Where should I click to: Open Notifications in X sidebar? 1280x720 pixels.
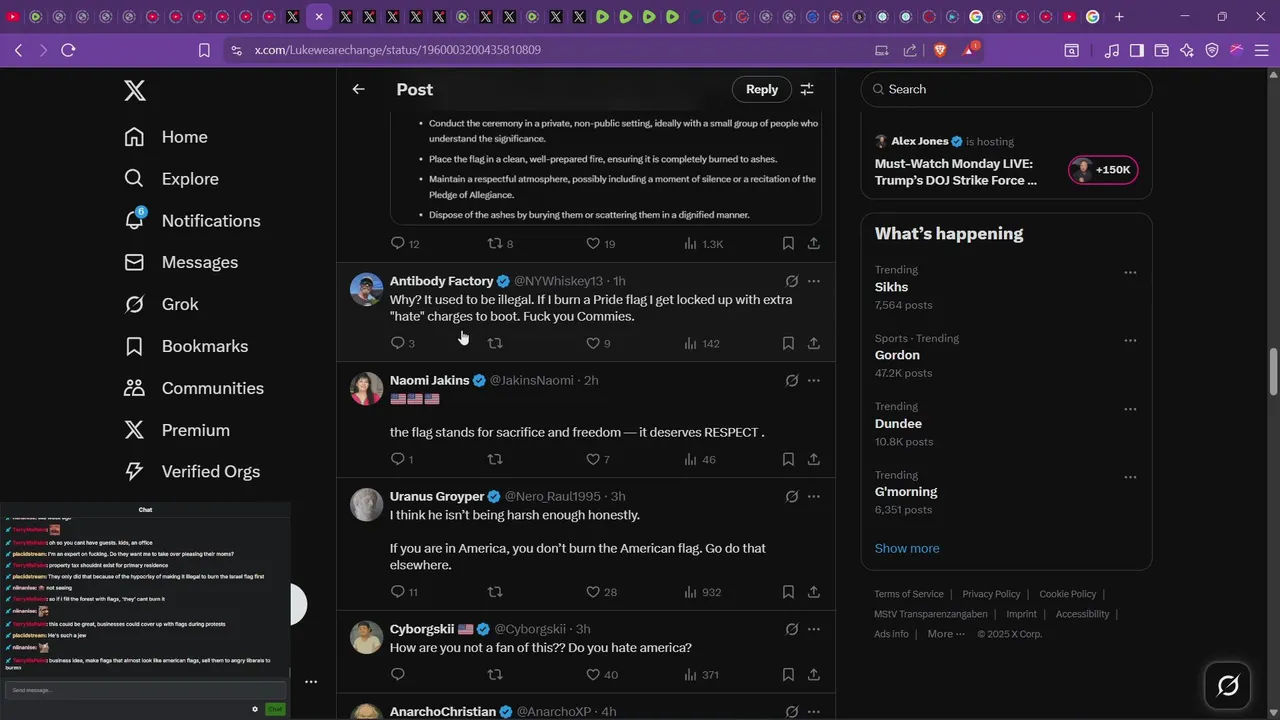(192, 221)
